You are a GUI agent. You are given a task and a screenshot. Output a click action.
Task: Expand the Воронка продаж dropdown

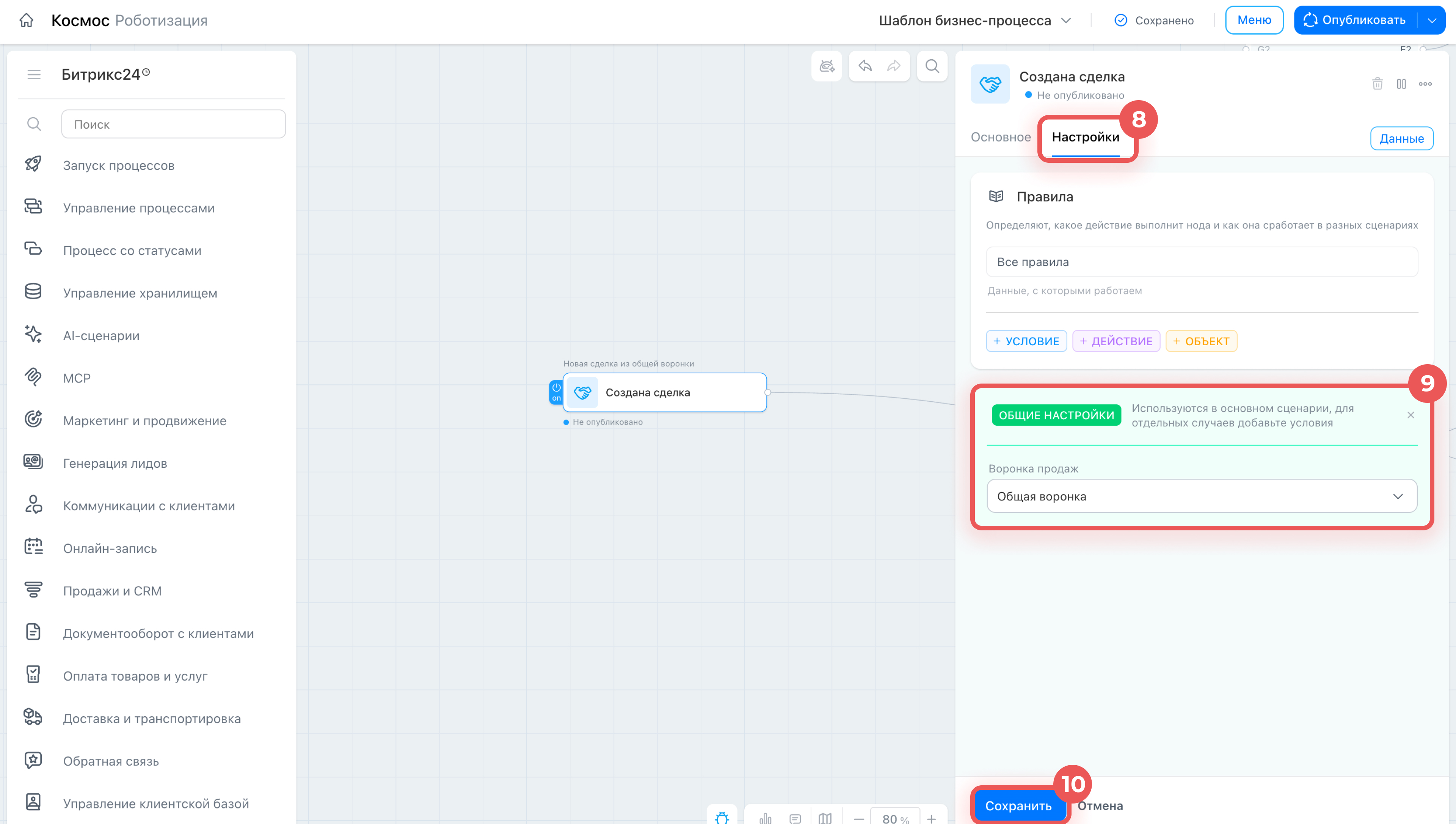pos(1202,496)
